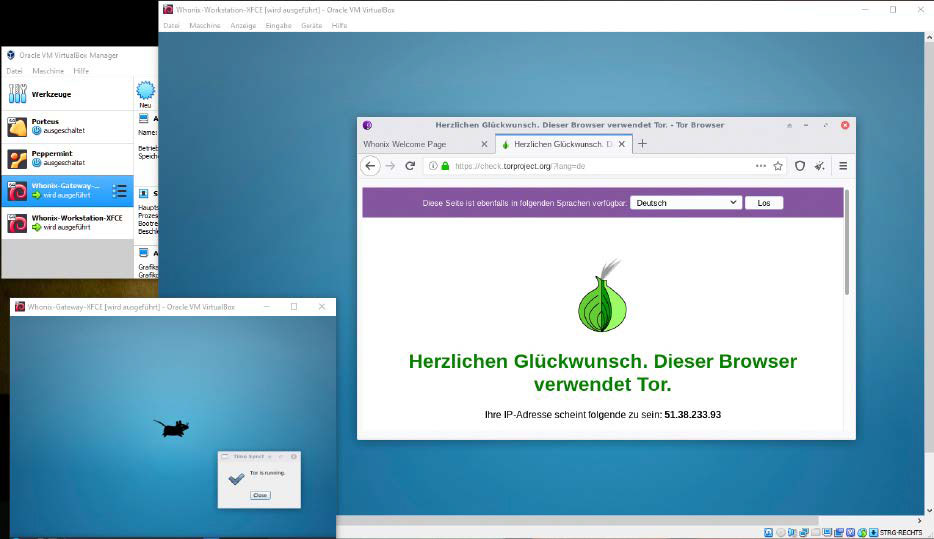The image size is (934, 539).
Task: Reload the check.torproject.org page
Action: 410,166
